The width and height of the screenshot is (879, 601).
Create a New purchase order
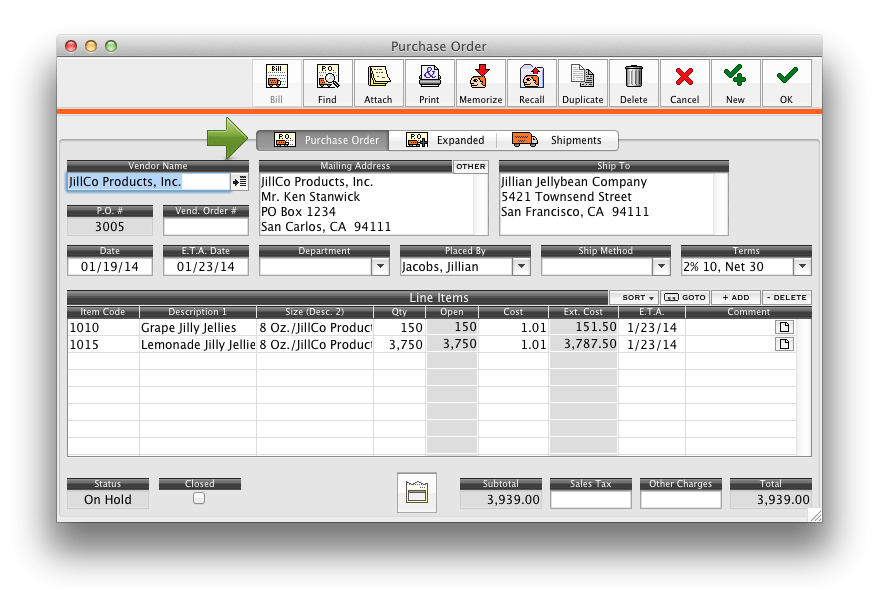coord(735,83)
